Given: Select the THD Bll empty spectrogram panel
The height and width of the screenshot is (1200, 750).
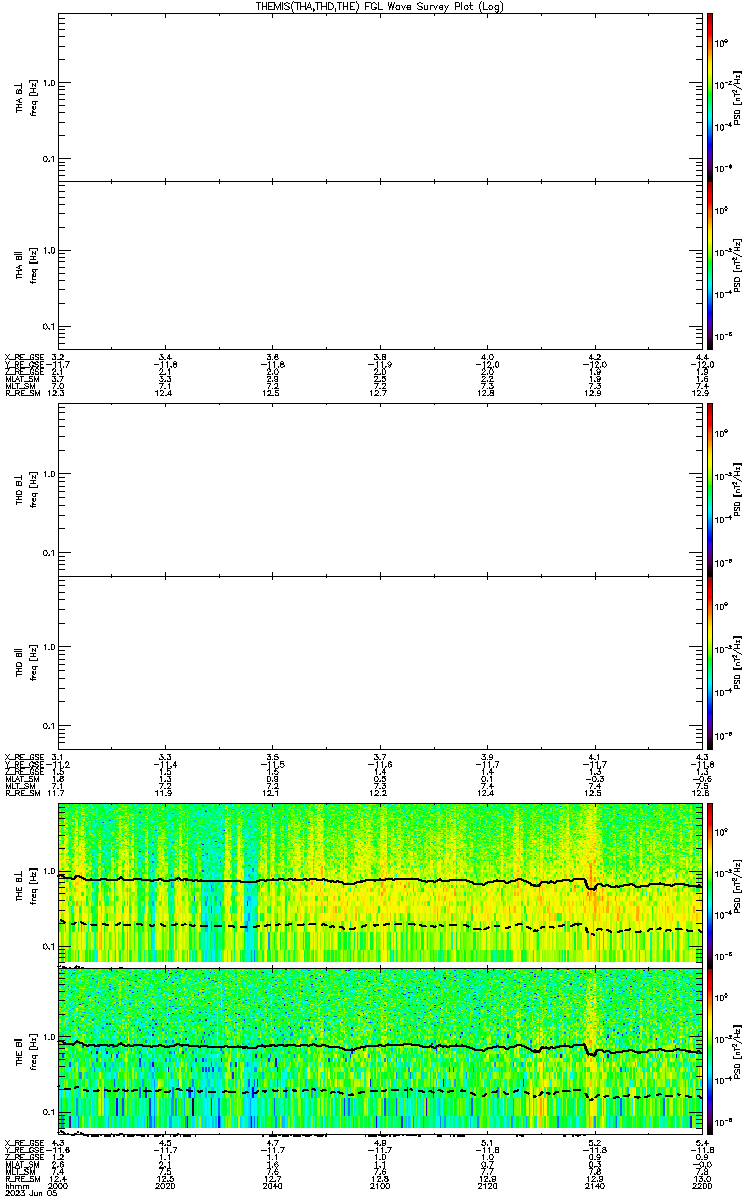Looking at the screenshot, I should click(x=381, y=660).
